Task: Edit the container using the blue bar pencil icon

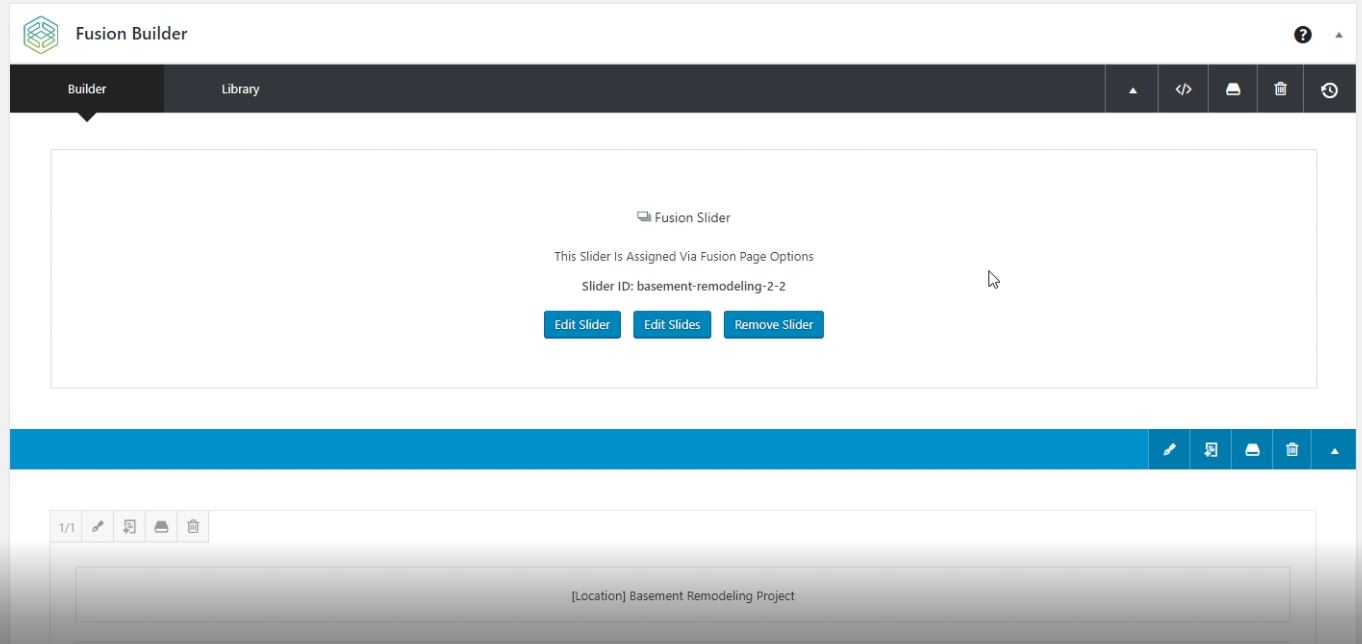Action: click(1169, 450)
